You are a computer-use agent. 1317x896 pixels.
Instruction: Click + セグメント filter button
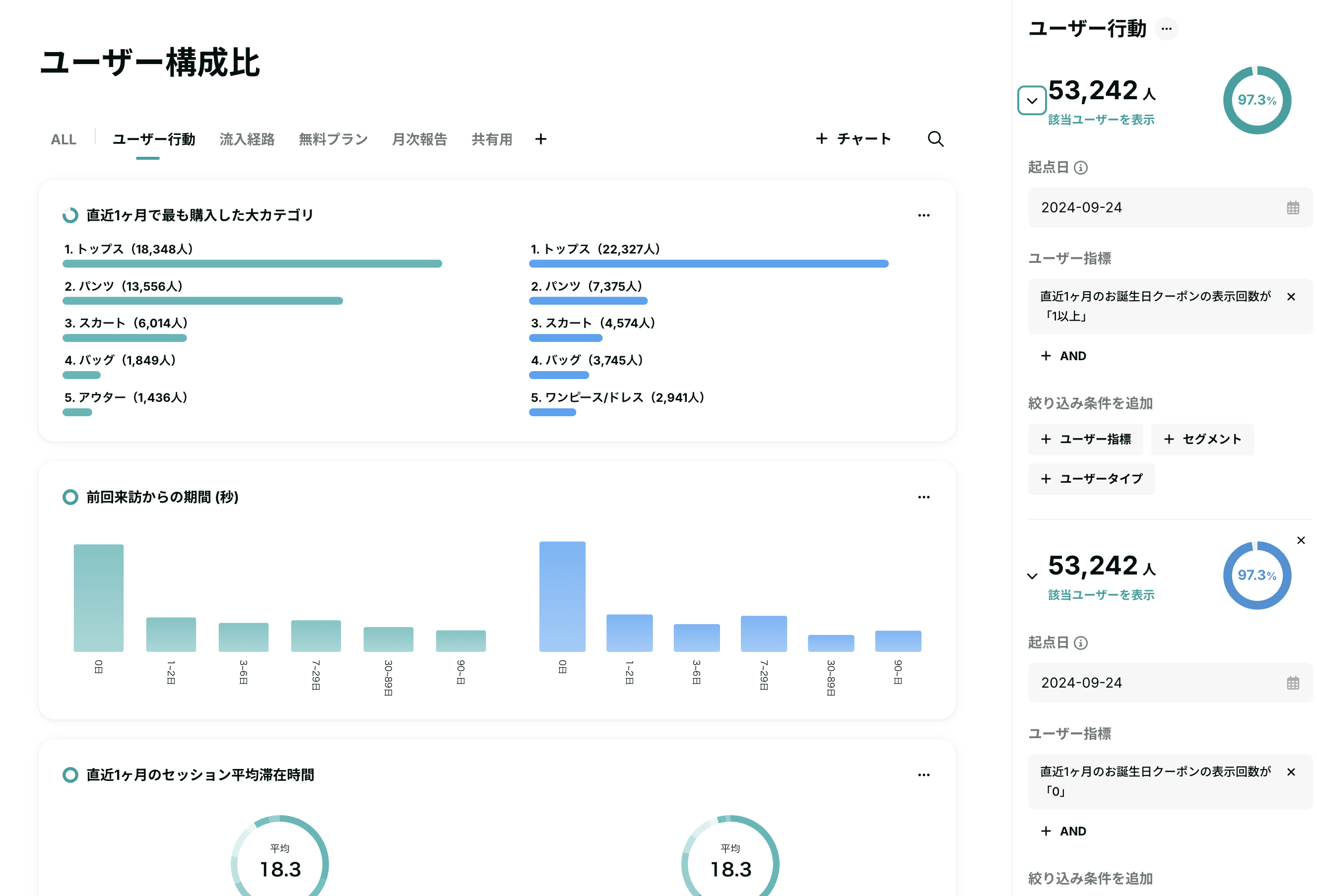[1202, 439]
